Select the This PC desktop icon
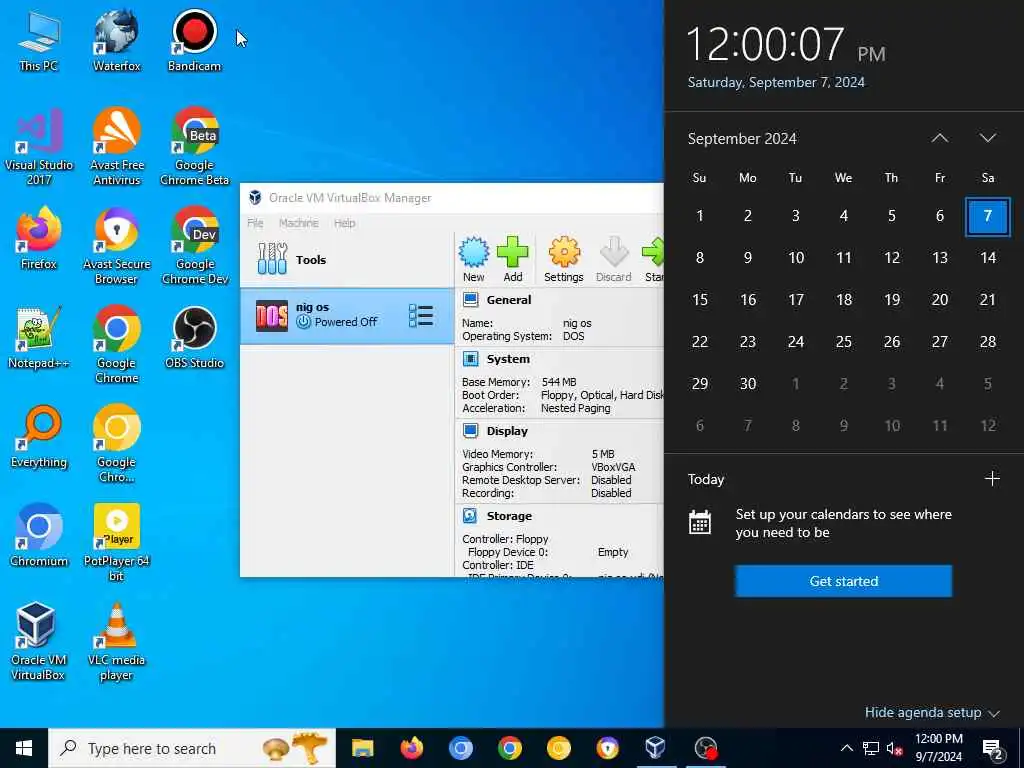The image size is (1024, 768). [x=39, y=40]
